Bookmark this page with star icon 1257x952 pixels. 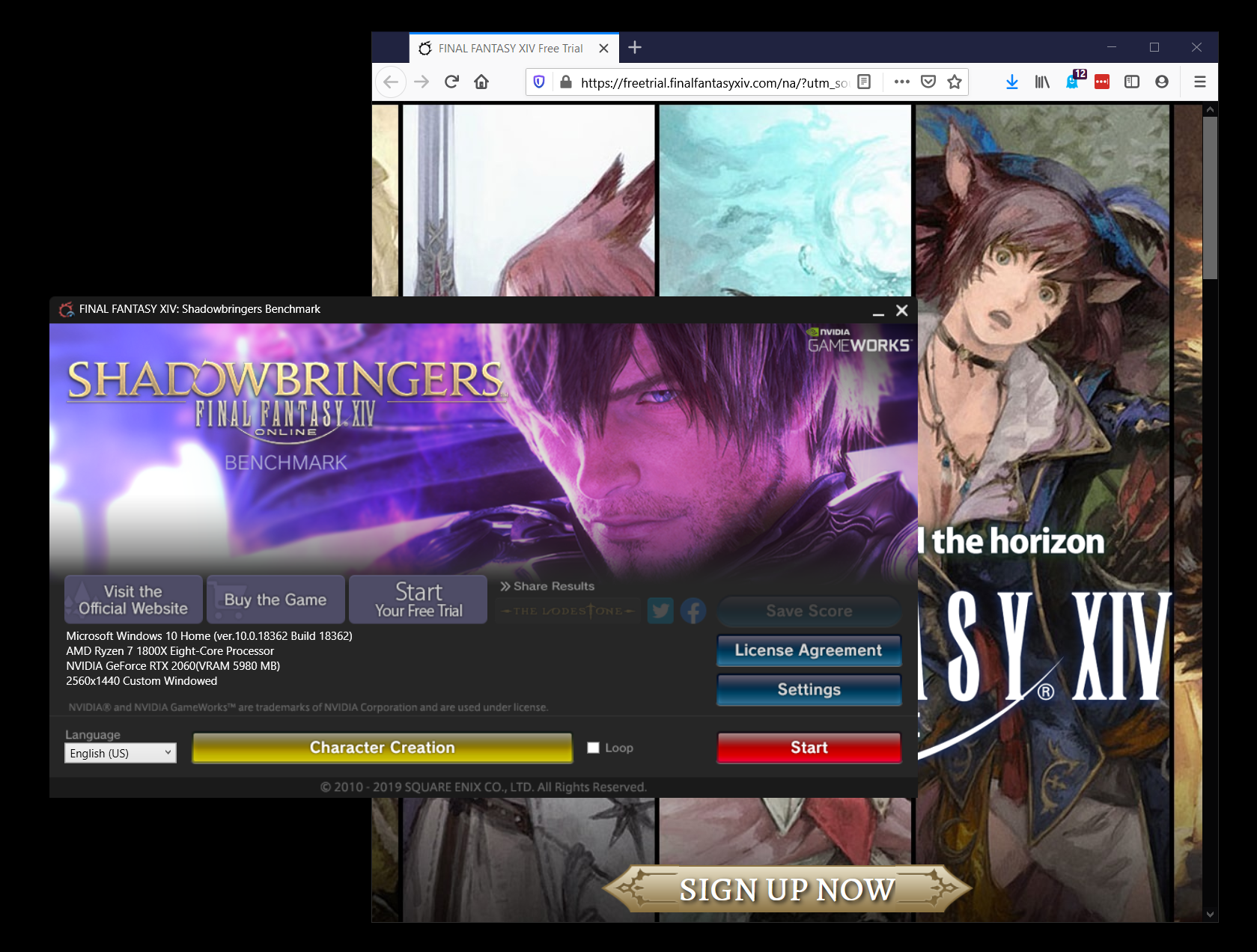(x=954, y=82)
